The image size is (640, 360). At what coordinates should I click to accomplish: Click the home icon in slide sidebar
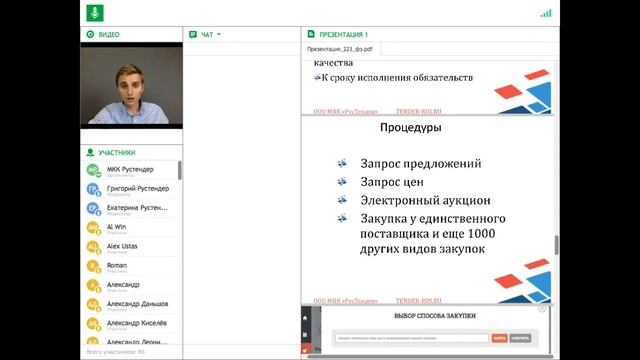click(305, 318)
